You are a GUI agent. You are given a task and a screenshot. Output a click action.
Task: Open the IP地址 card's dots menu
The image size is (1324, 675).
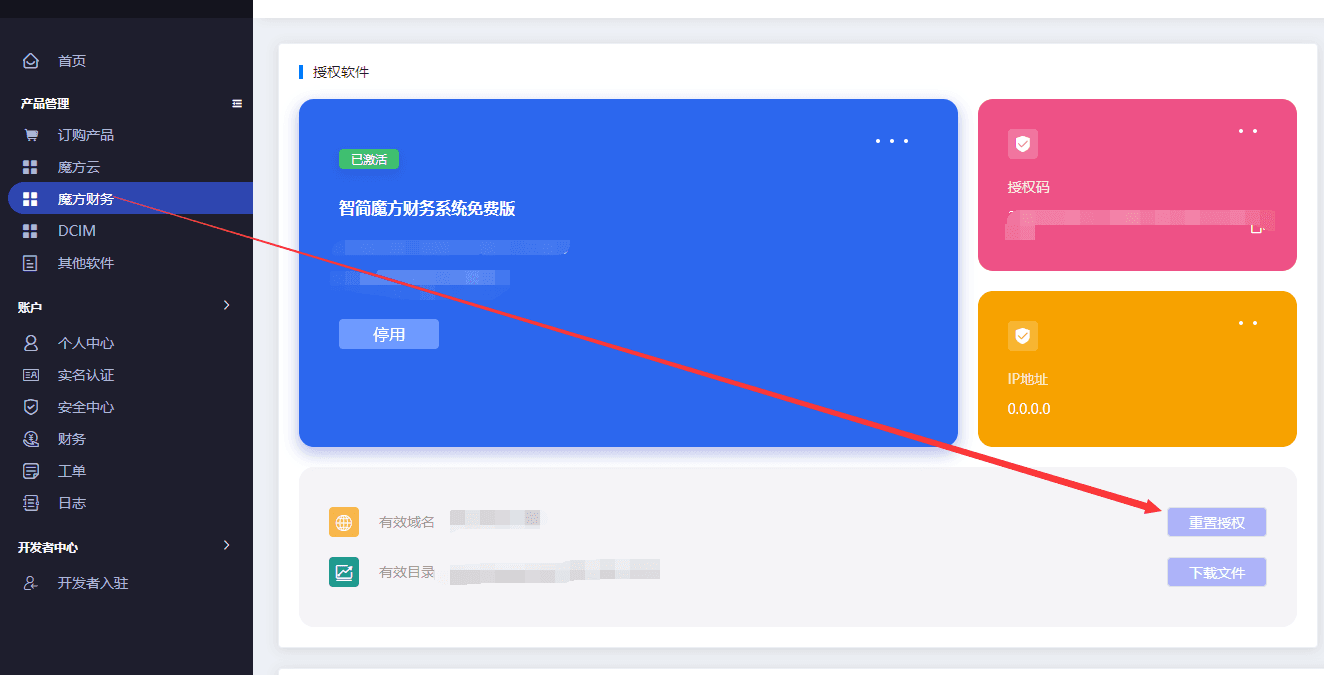coord(1248,323)
